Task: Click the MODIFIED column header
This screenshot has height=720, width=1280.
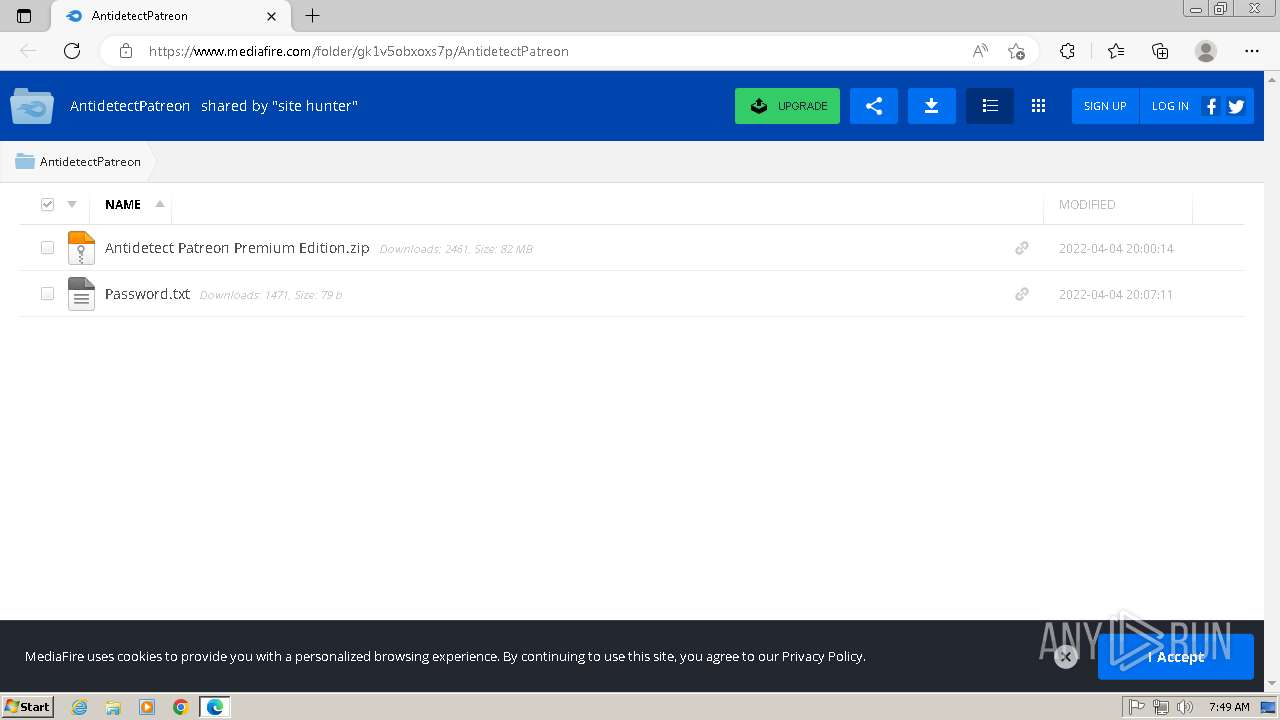Action: 1087,204
